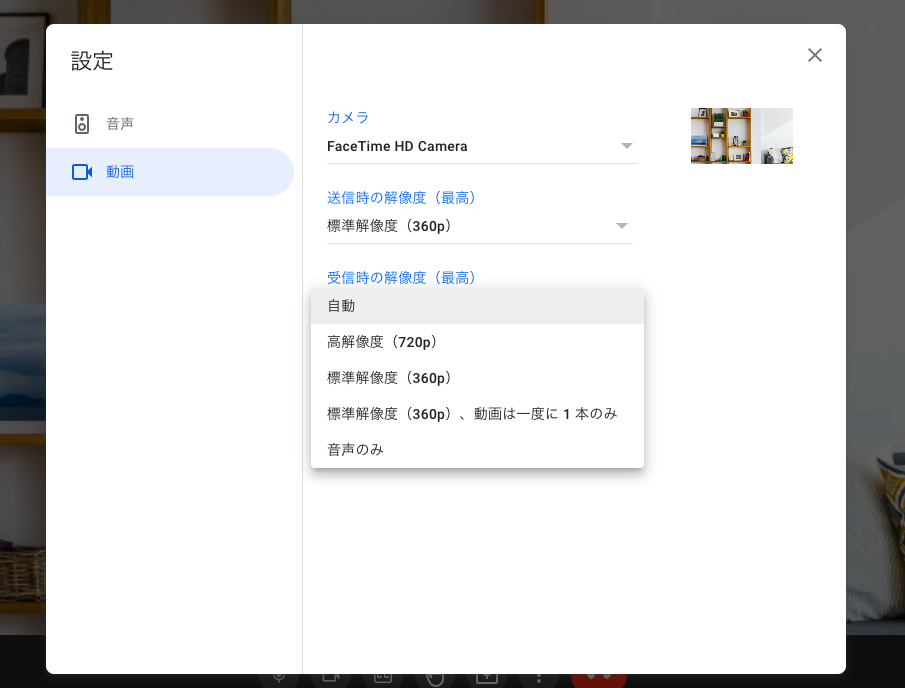905x688 pixels.
Task: Select the 音声のみ option
Action: click(x=477, y=449)
